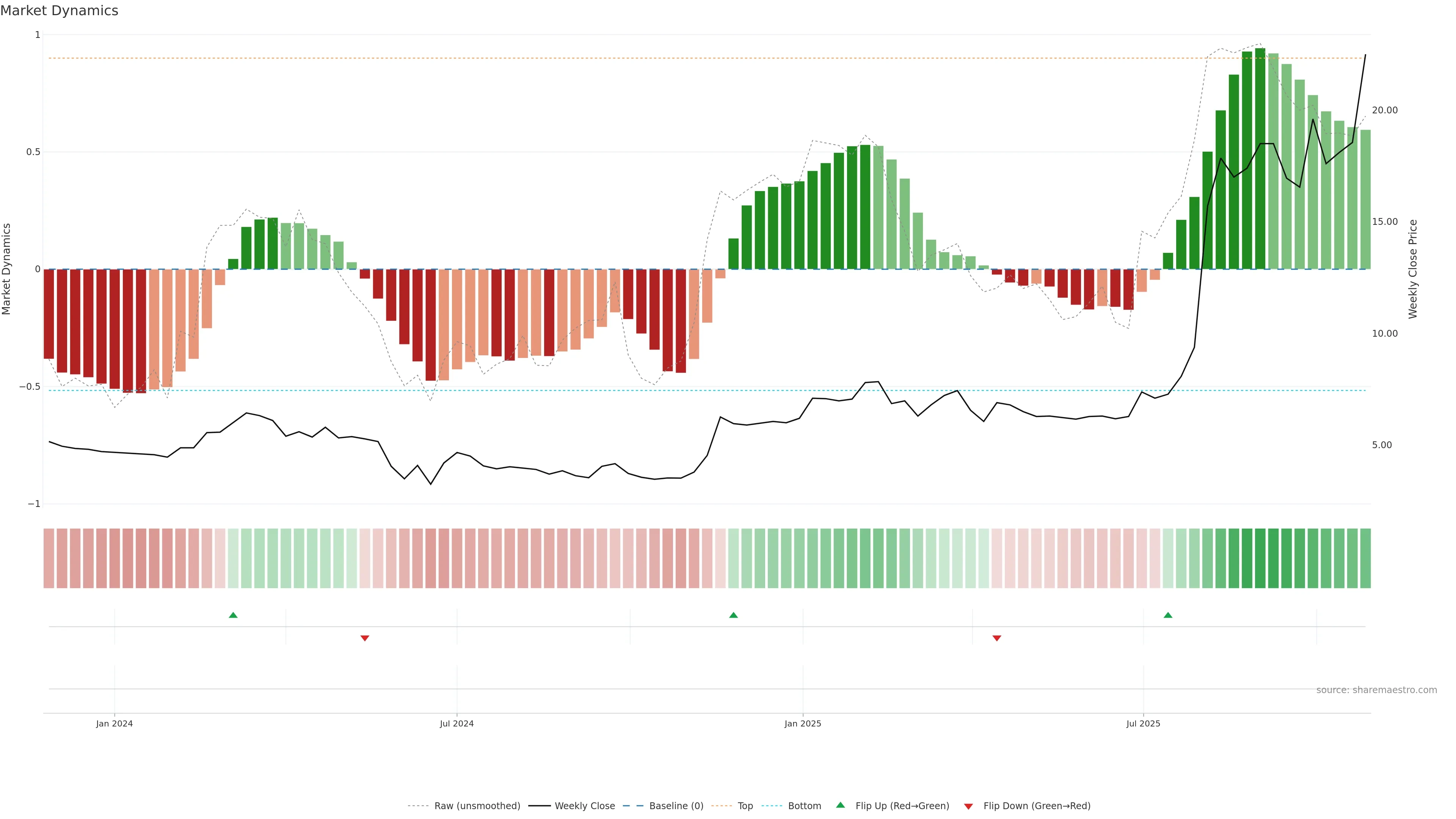Click the Jan 2025 x-axis label
The image size is (1456, 819).
click(x=803, y=723)
